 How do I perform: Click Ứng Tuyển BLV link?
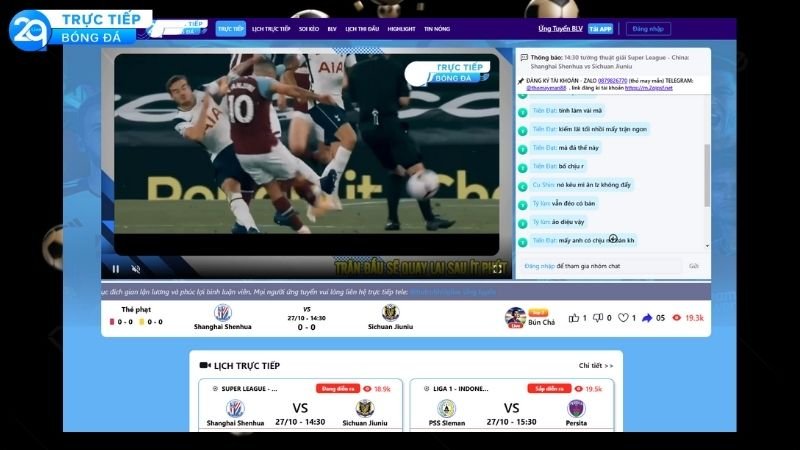pyautogui.click(x=560, y=29)
